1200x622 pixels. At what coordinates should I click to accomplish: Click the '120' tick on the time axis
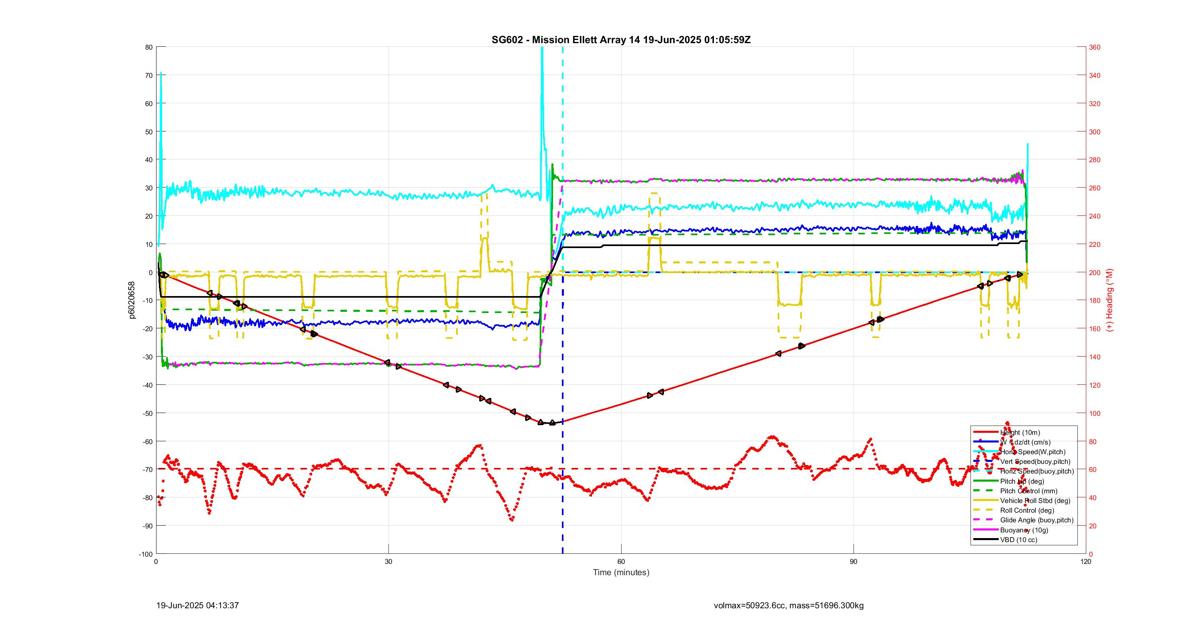(1086, 561)
